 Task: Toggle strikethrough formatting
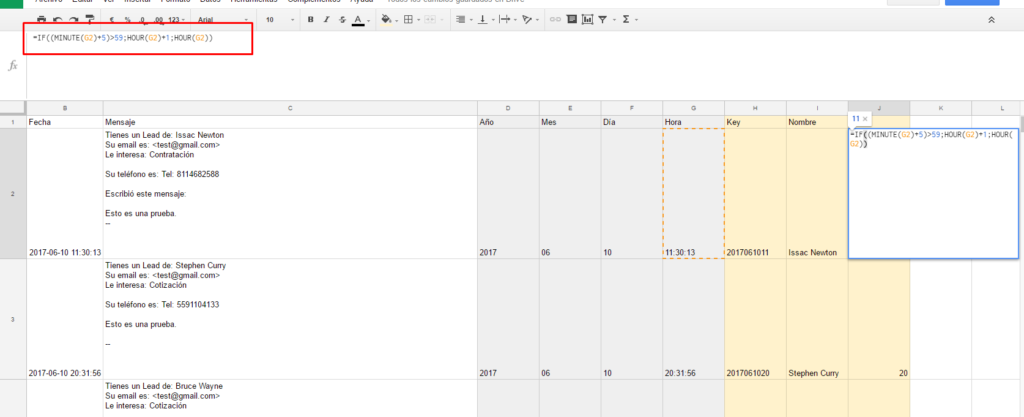(x=342, y=20)
